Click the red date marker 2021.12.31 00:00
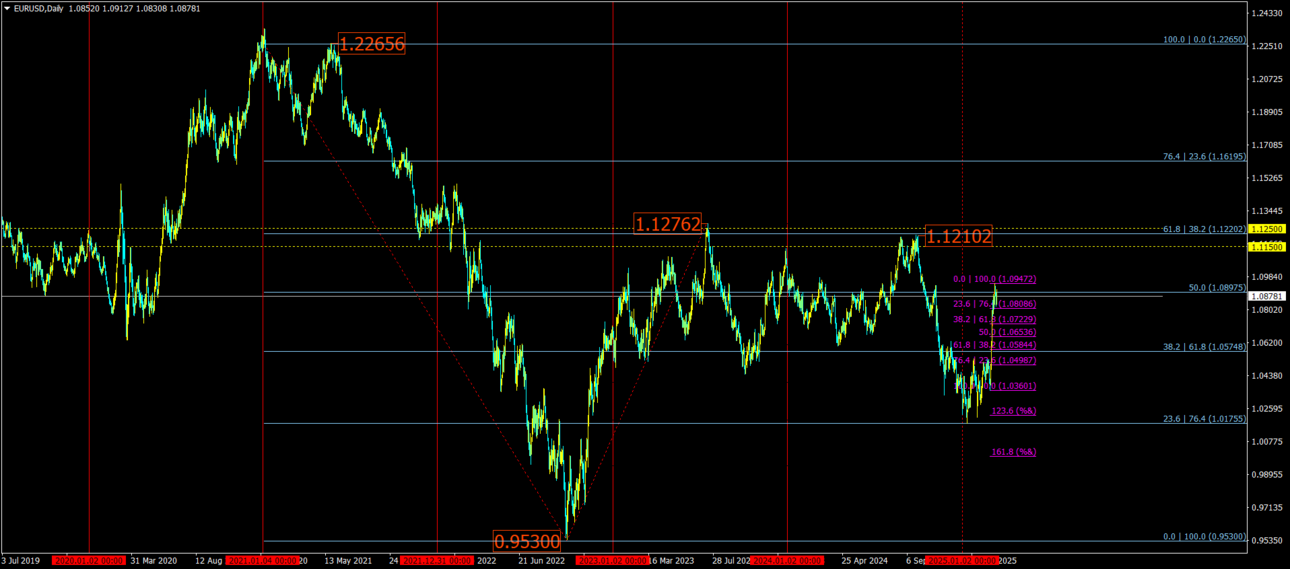 point(437,562)
